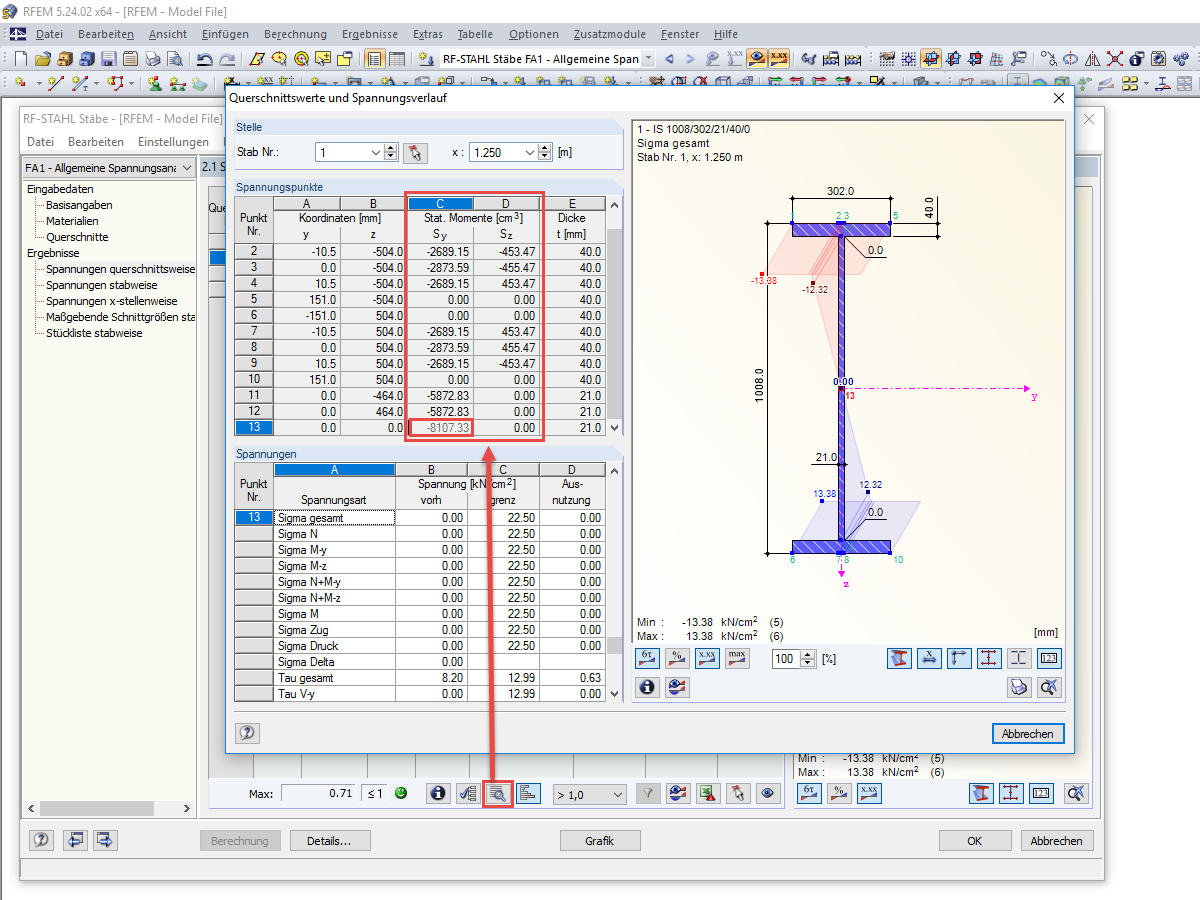Click the Grafik button
This screenshot has height=900, width=1200.
(x=599, y=841)
